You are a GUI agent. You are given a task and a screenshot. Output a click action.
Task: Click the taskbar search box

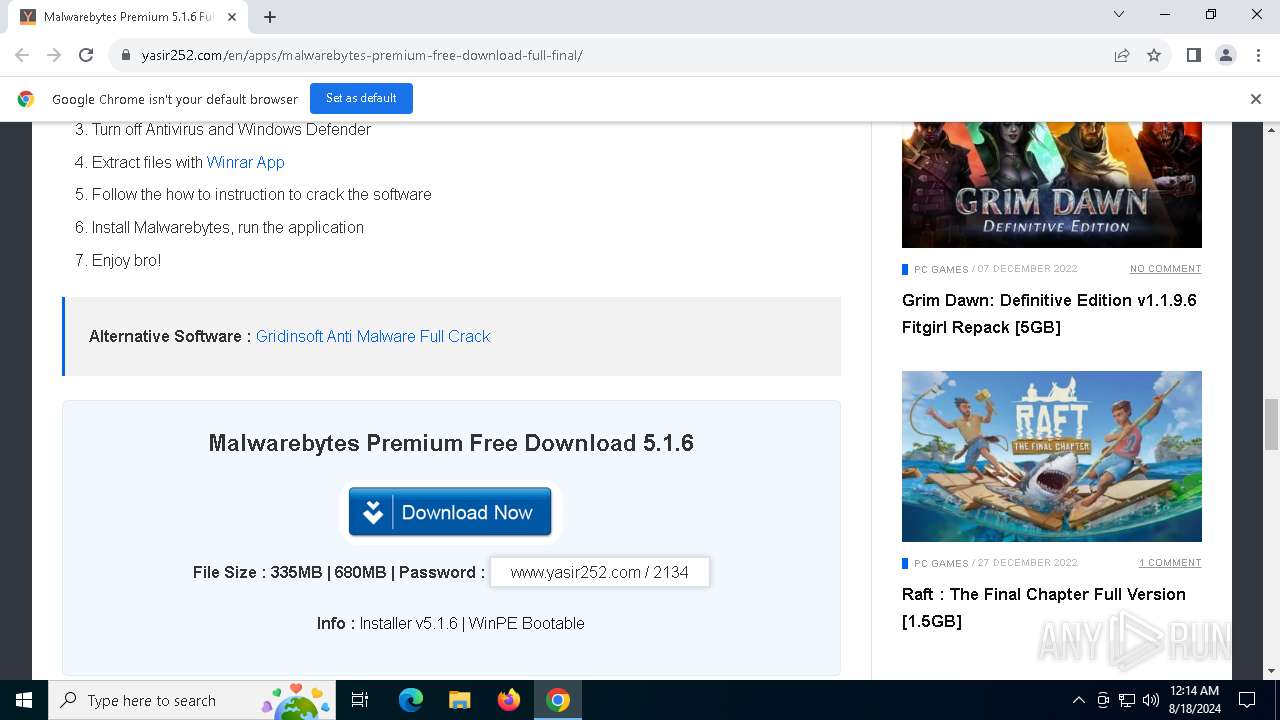192,700
